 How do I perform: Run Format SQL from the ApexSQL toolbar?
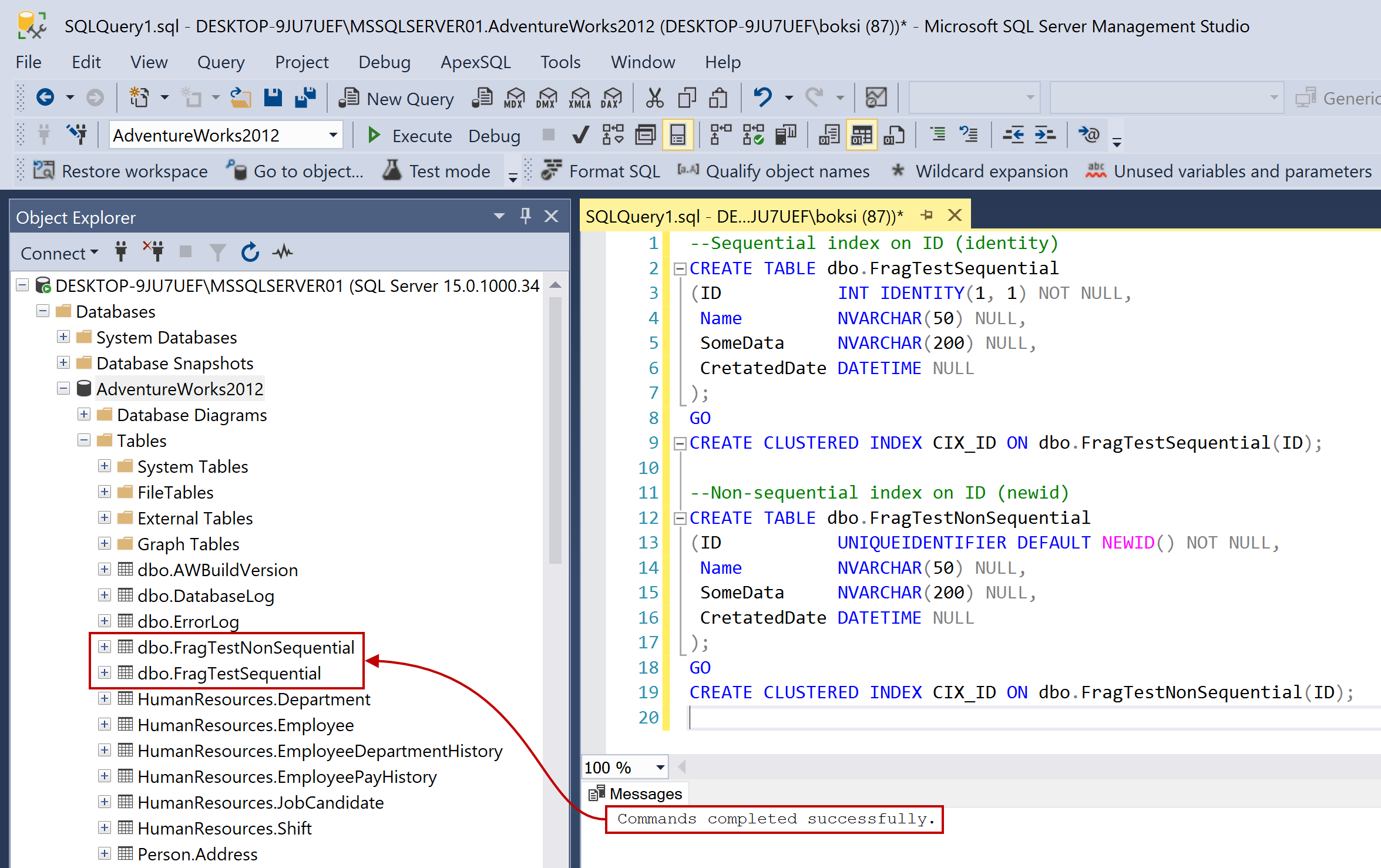599,171
